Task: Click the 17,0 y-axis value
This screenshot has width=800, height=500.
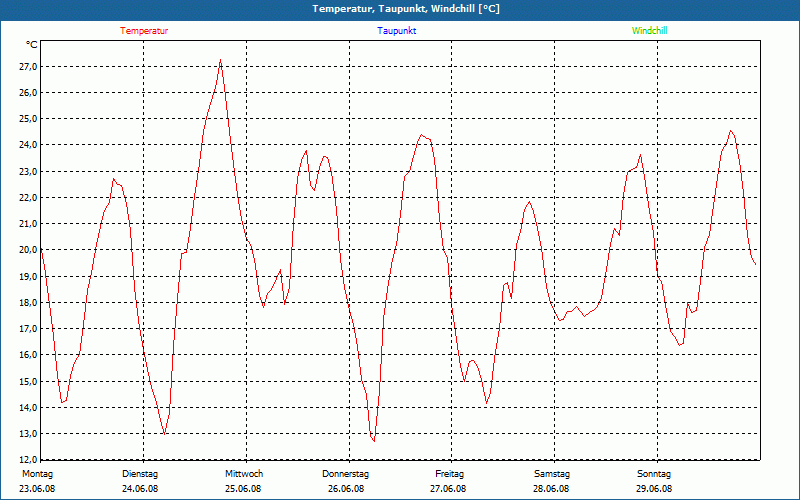Action: (x=29, y=329)
